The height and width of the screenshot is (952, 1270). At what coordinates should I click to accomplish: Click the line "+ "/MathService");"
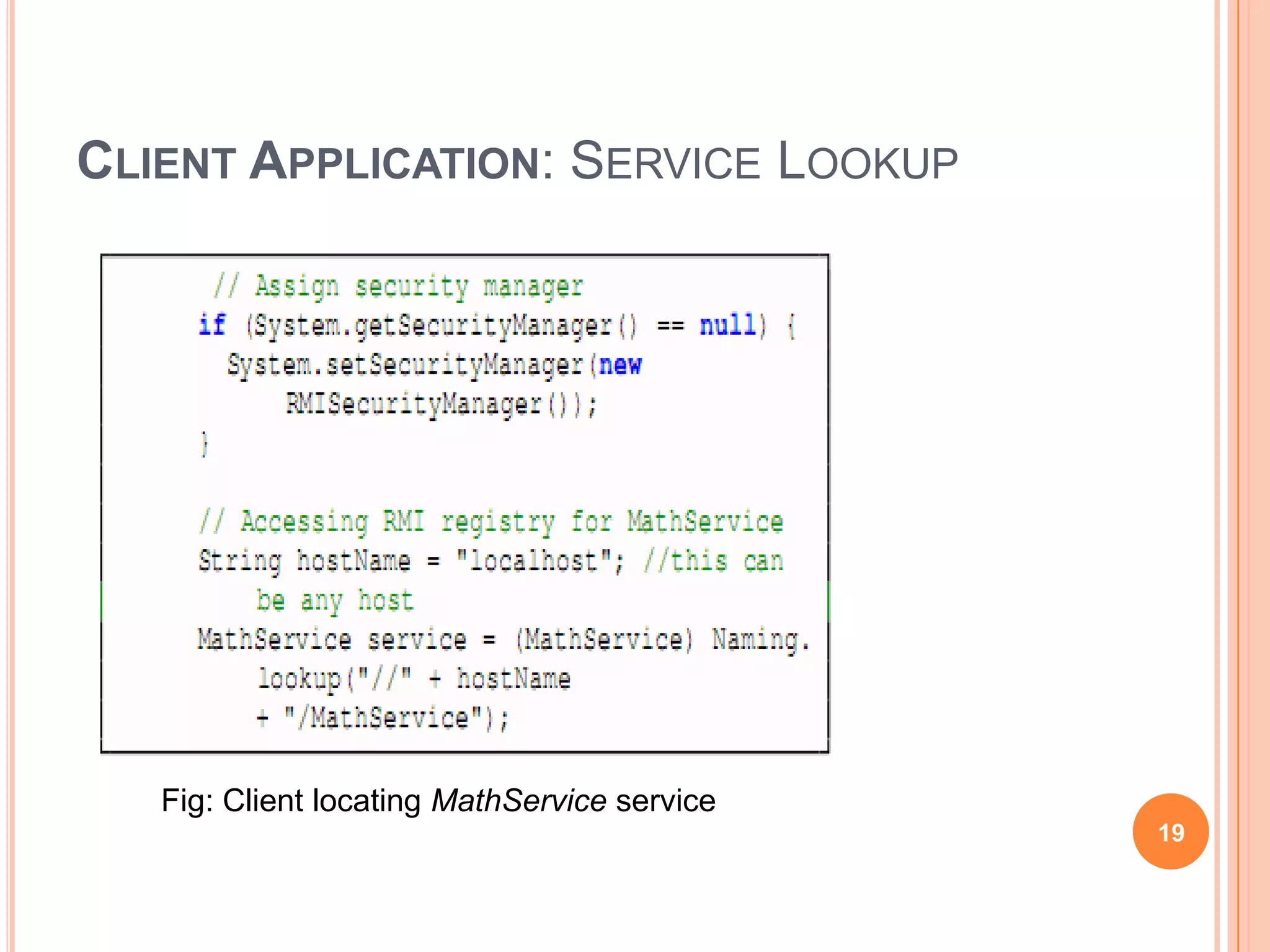(383, 719)
